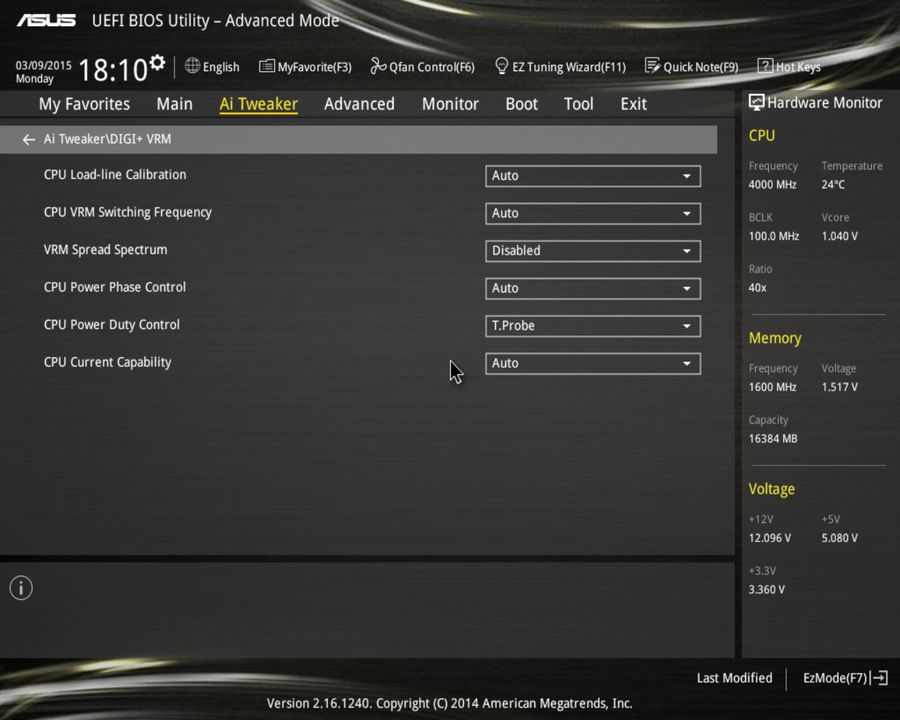Switch to the Monitor tab
900x720 pixels.
(x=450, y=104)
